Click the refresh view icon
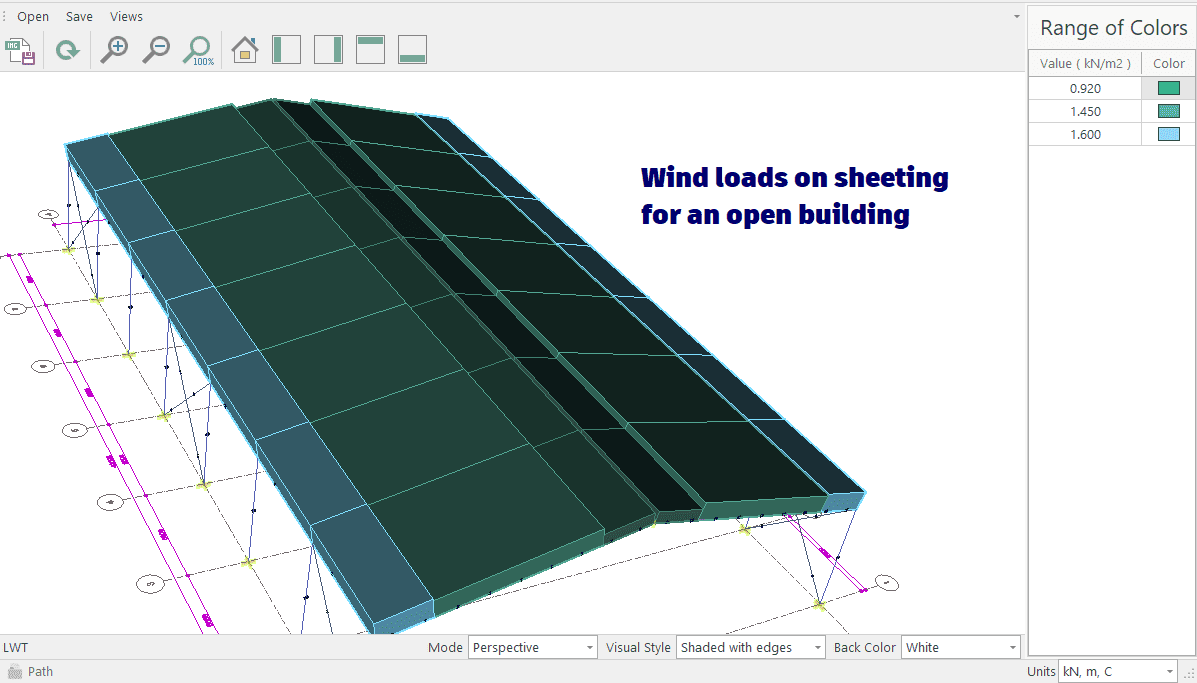This screenshot has height=683, width=1197. pyautogui.click(x=67, y=50)
